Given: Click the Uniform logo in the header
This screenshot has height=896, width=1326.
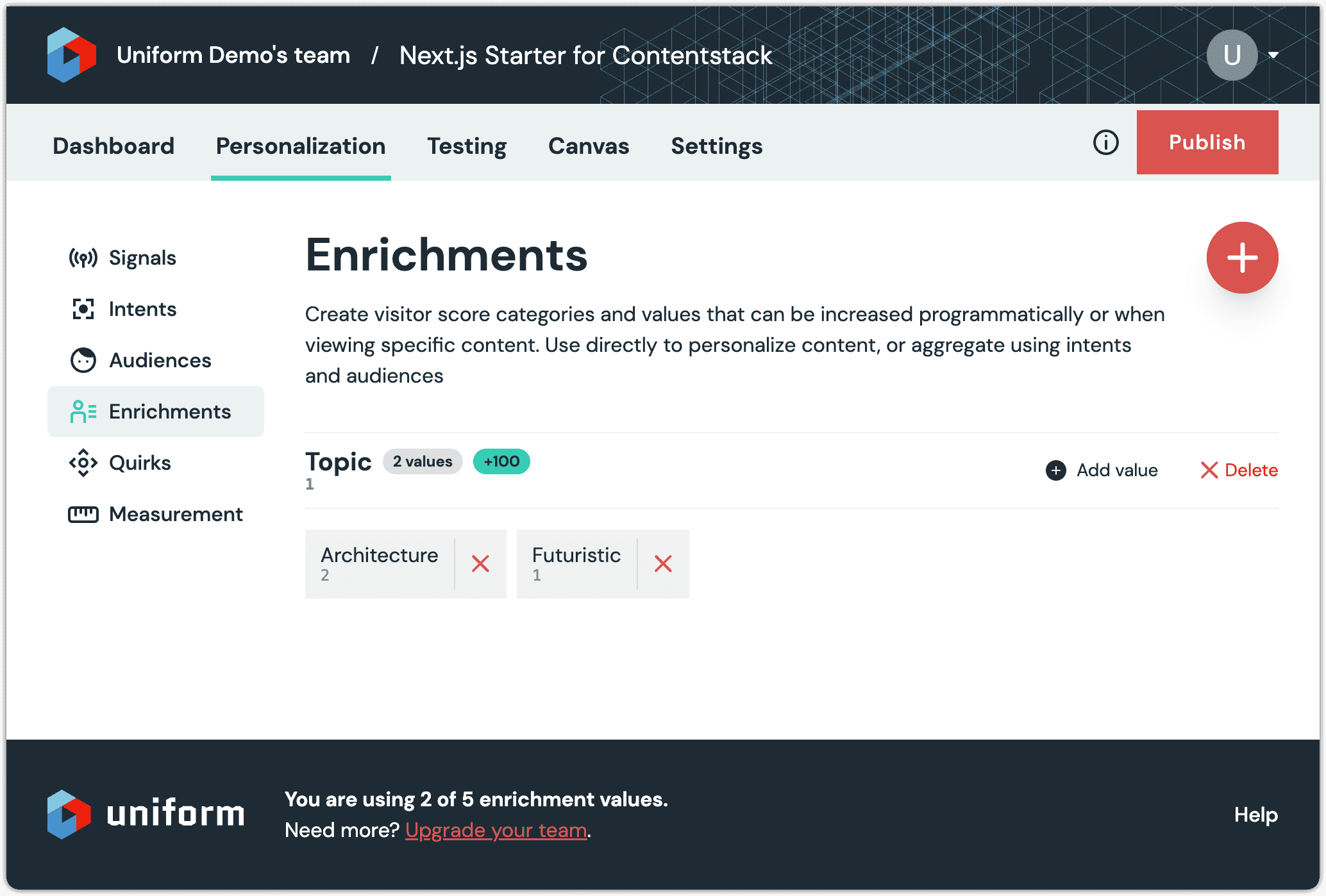Looking at the screenshot, I should (x=71, y=55).
